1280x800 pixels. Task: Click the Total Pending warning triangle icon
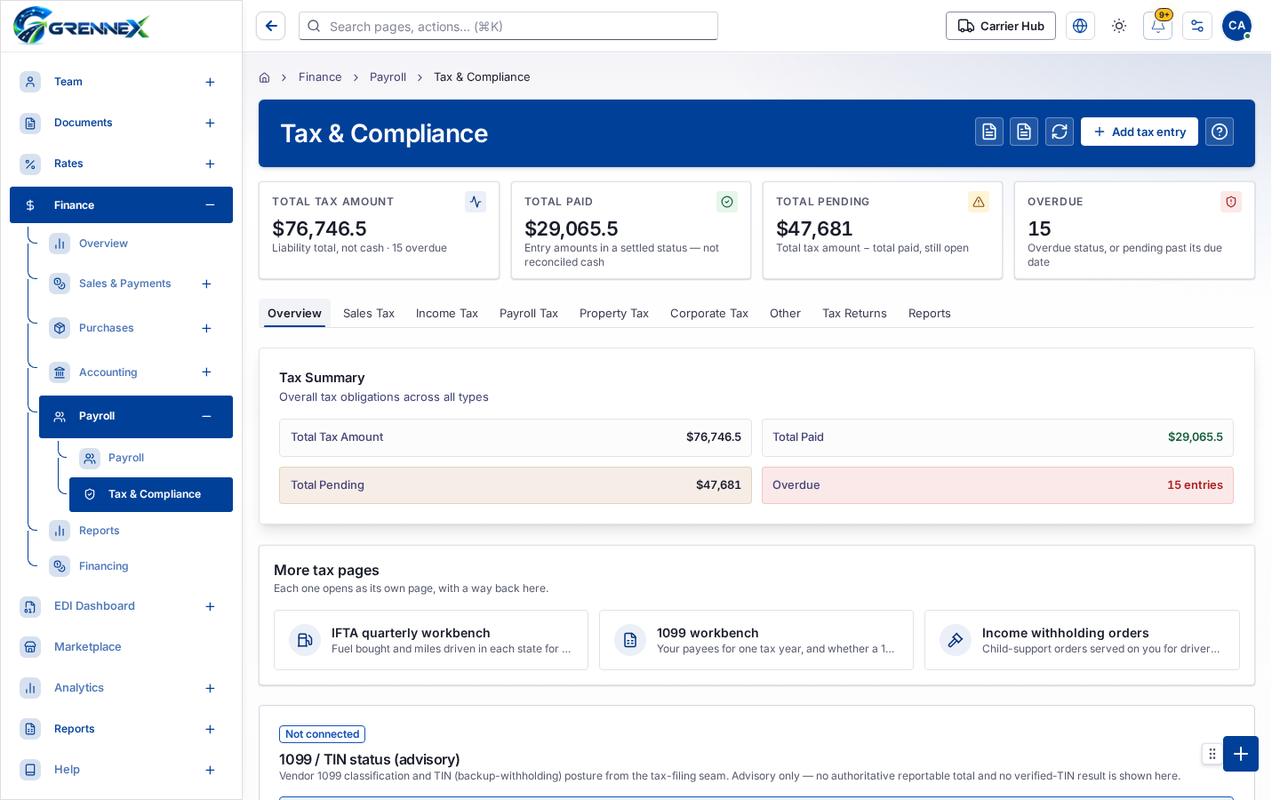[979, 202]
